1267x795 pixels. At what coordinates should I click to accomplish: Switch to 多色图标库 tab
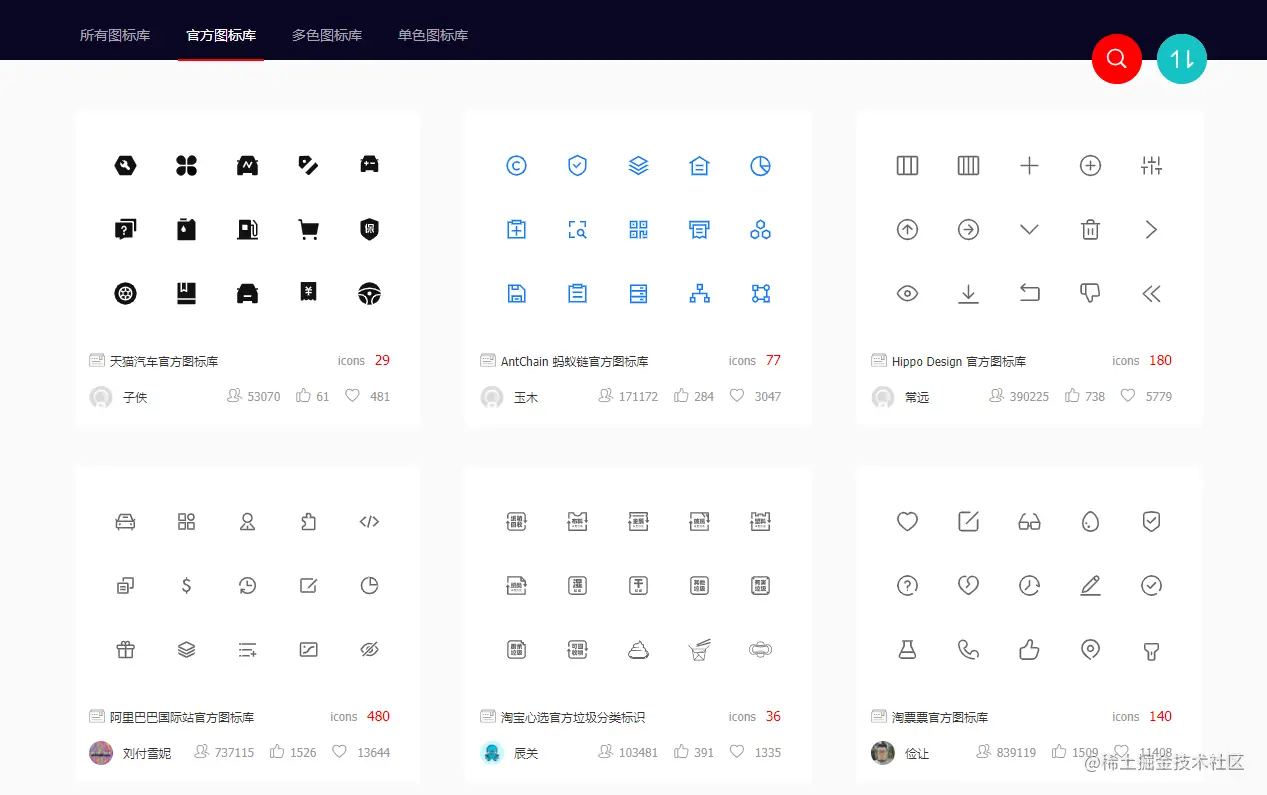327,35
